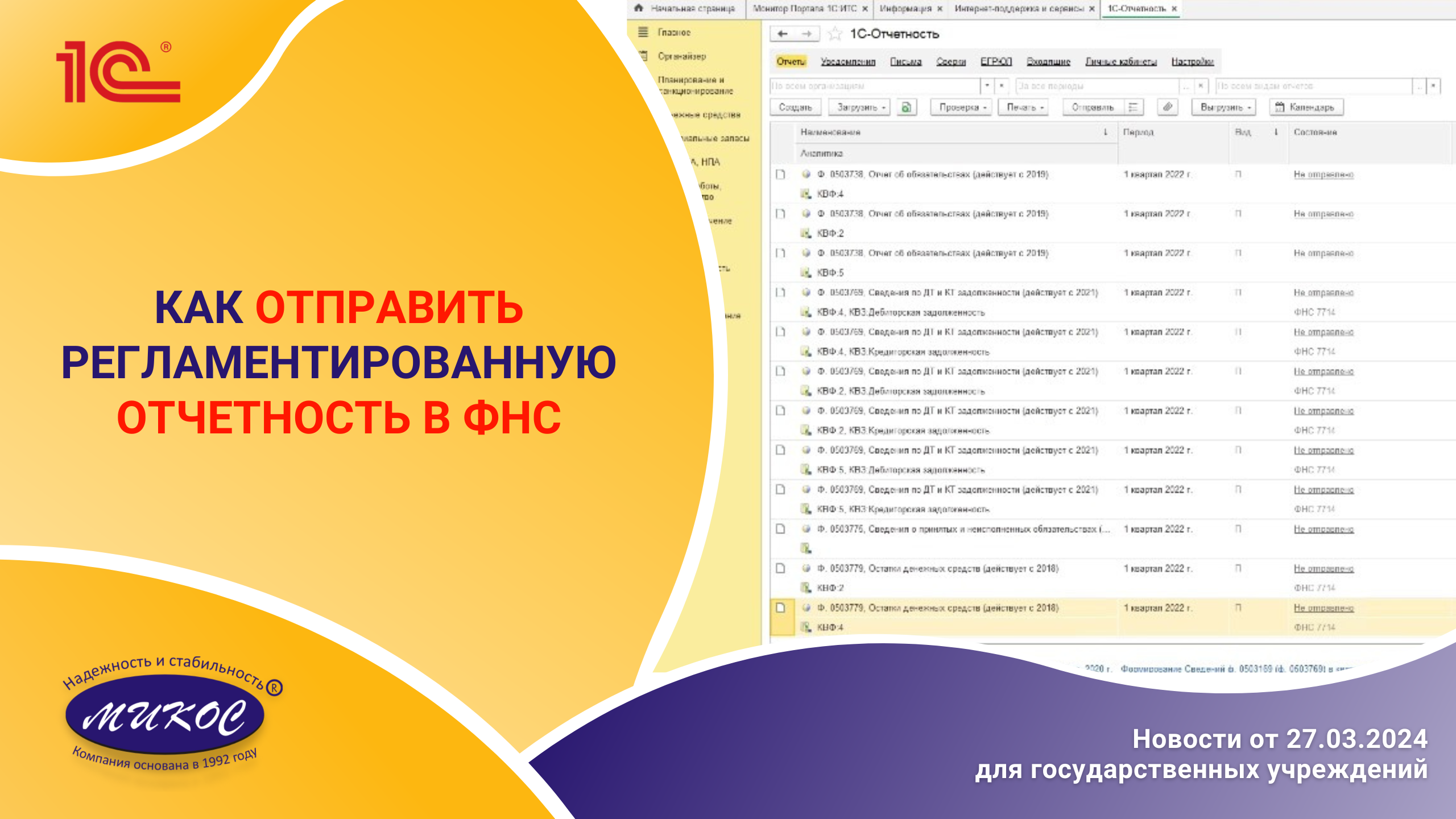
Task: Add 1С-Отчетность to favorites with star
Action: pyautogui.click(x=834, y=34)
